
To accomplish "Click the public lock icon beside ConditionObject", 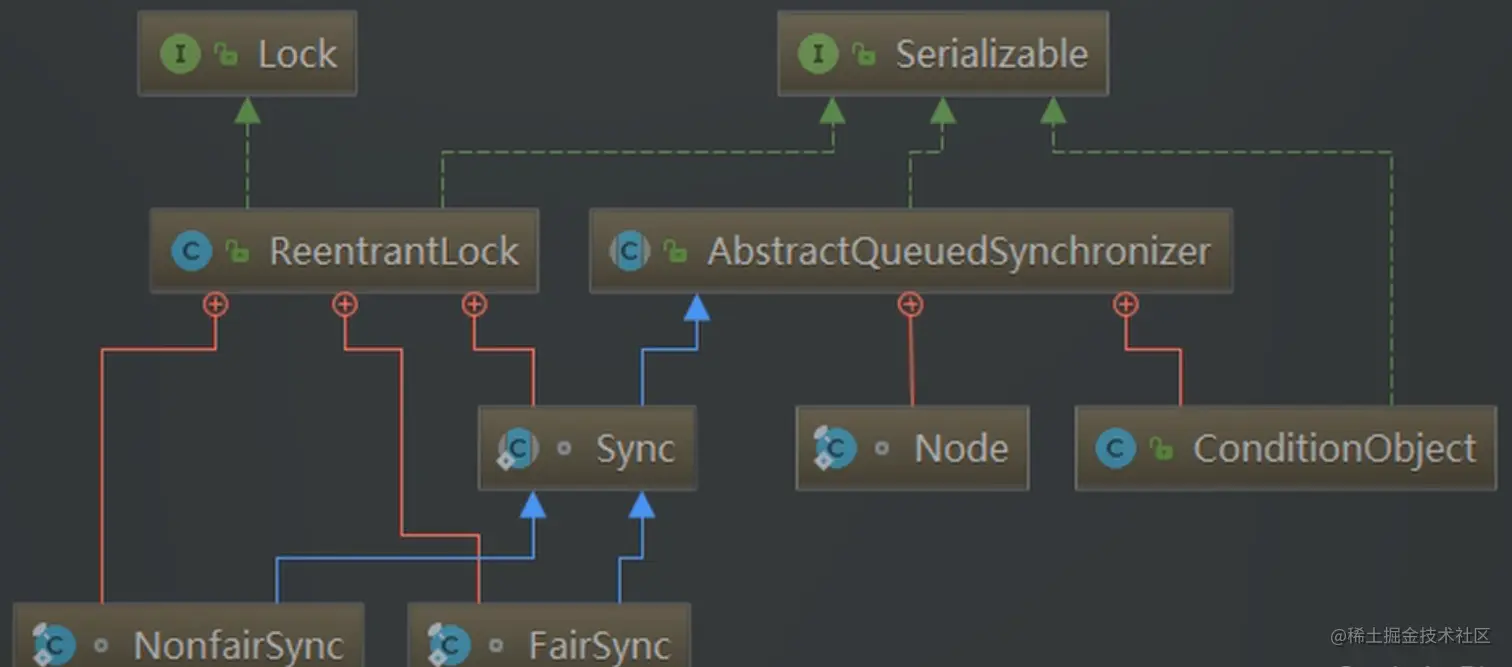I will point(1162,449).
